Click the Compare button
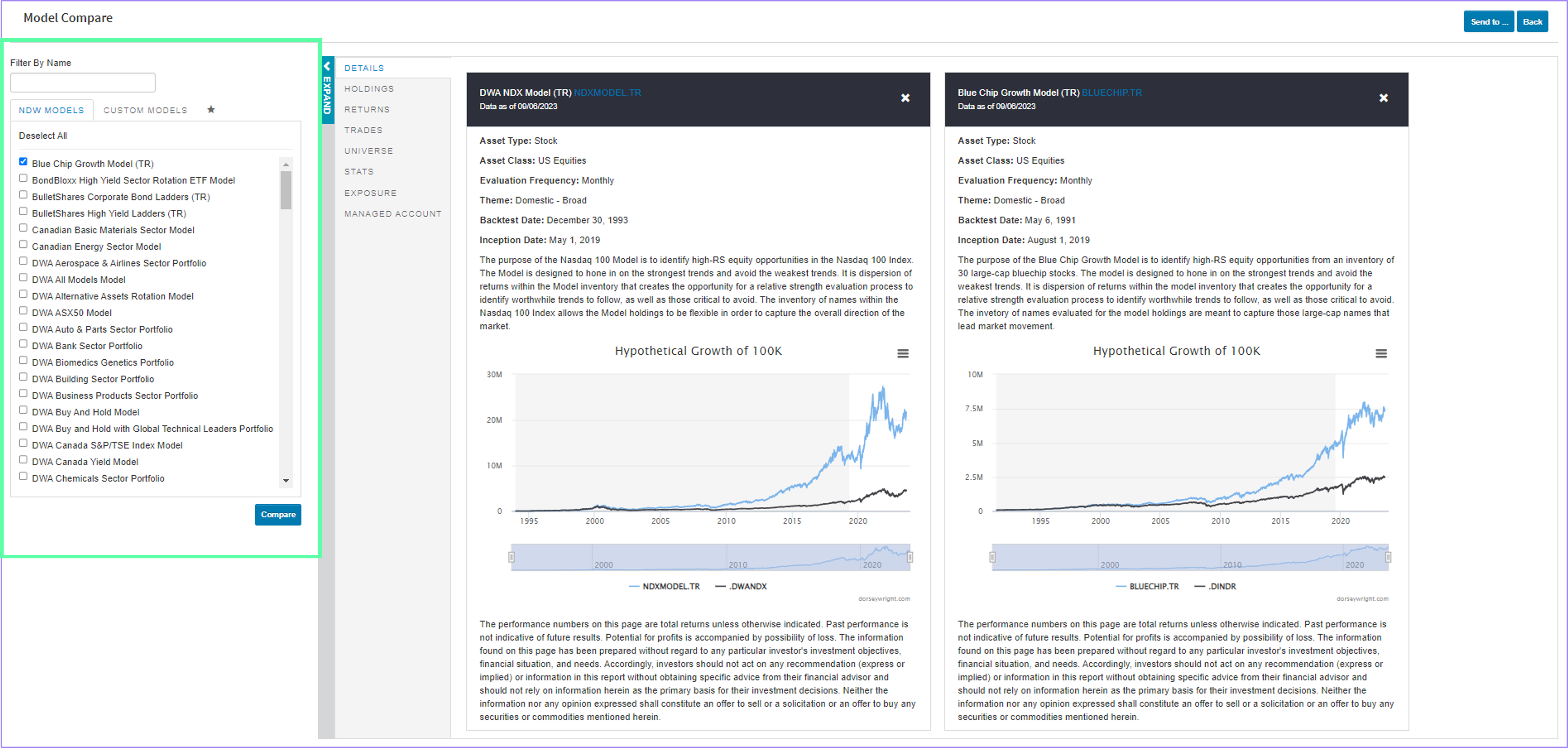This screenshot has height=748, width=1568. (278, 515)
